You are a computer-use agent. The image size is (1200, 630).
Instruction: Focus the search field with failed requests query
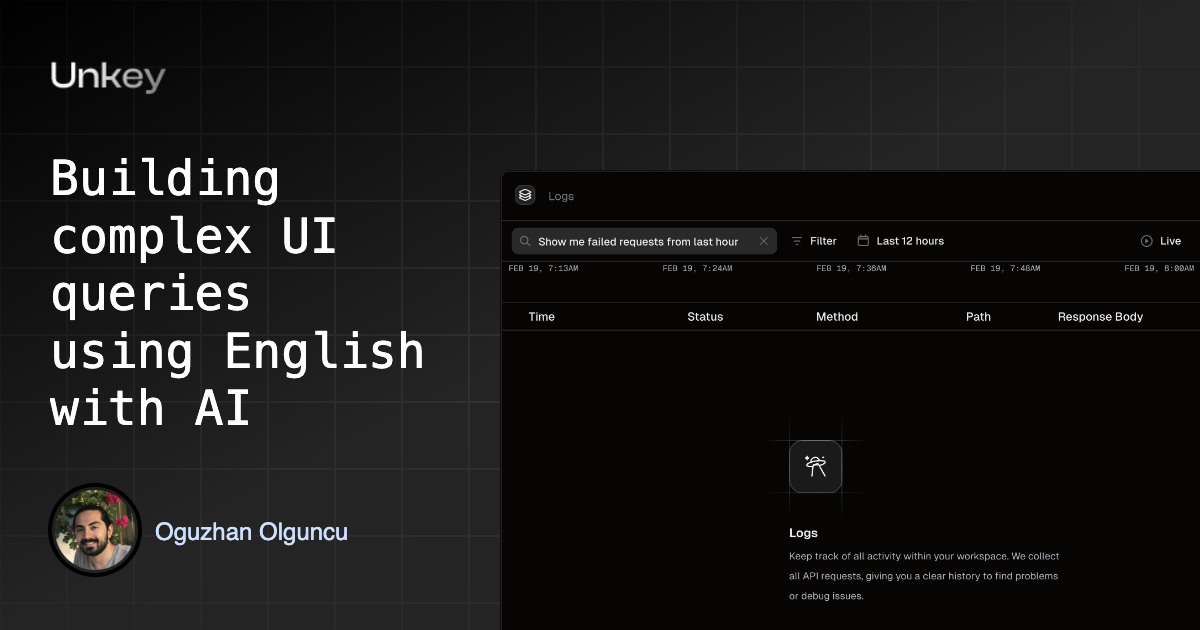pyautogui.click(x=644, y=241)
